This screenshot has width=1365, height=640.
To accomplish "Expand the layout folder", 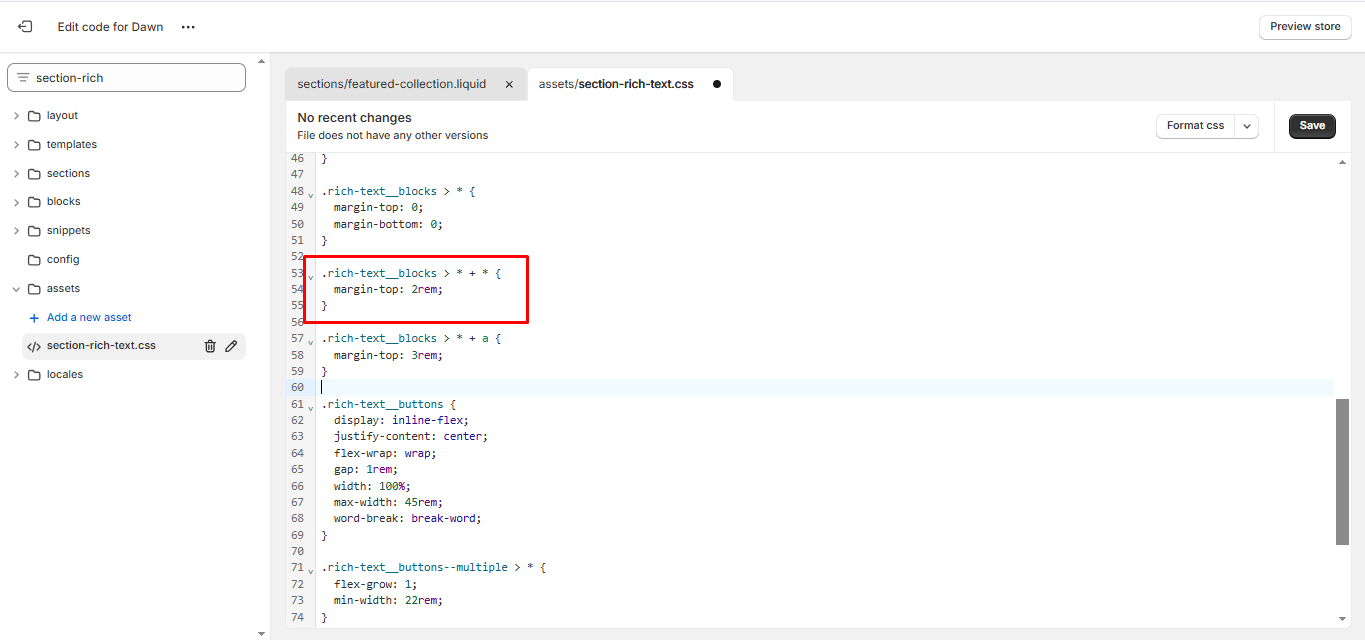I will (16, 116).
